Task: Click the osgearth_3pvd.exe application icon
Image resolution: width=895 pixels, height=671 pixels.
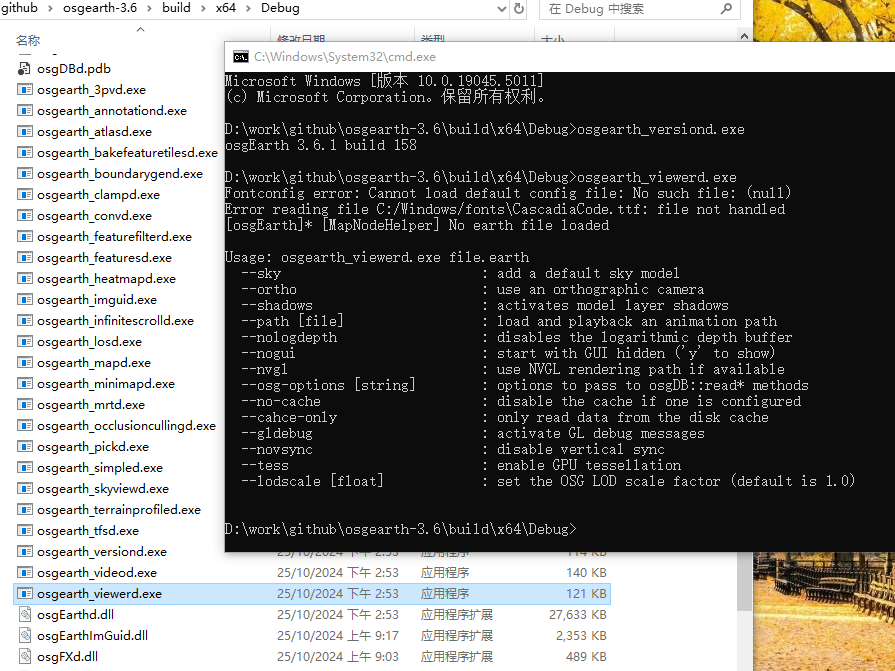Action: click(24, 90)
